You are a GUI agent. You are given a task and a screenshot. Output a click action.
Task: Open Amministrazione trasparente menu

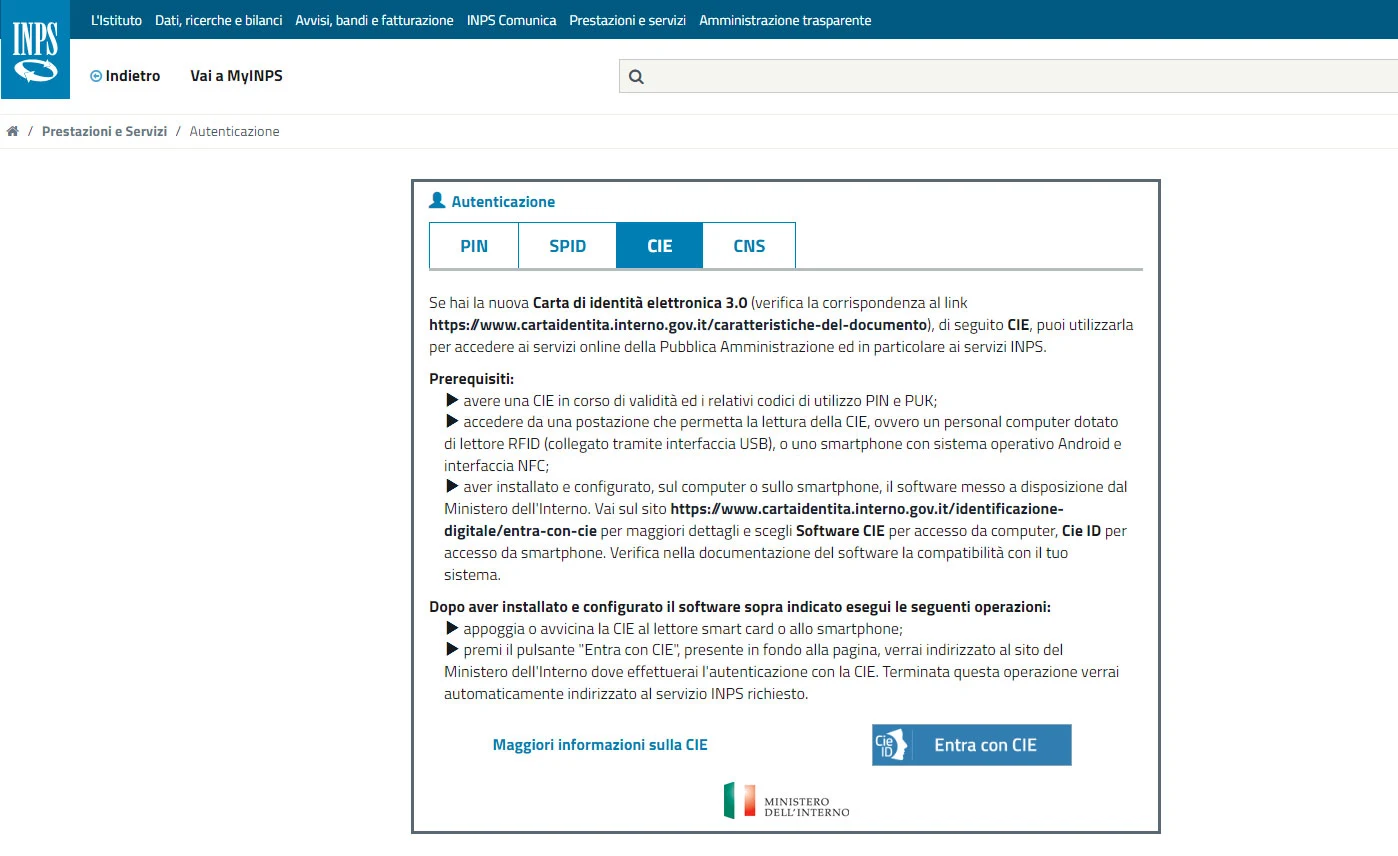785,20
